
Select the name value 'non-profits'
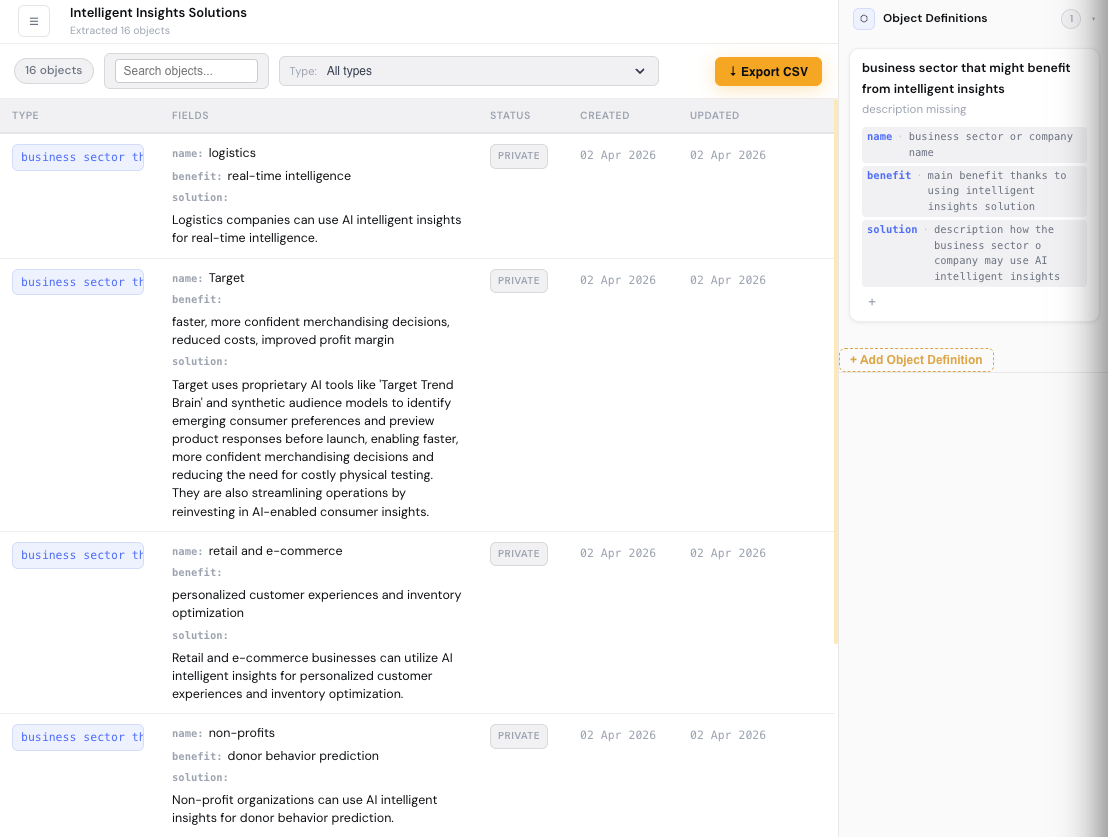tap(242, 733)
